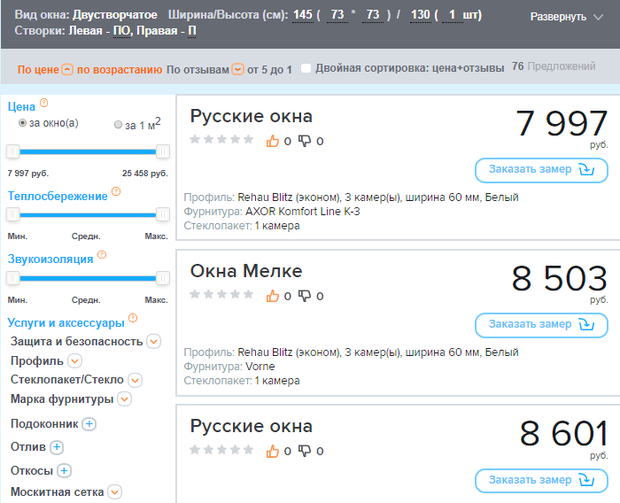Click help icon next to Звукоизоляция
This screenshot has width=620, height=503.
click(102, 255)
